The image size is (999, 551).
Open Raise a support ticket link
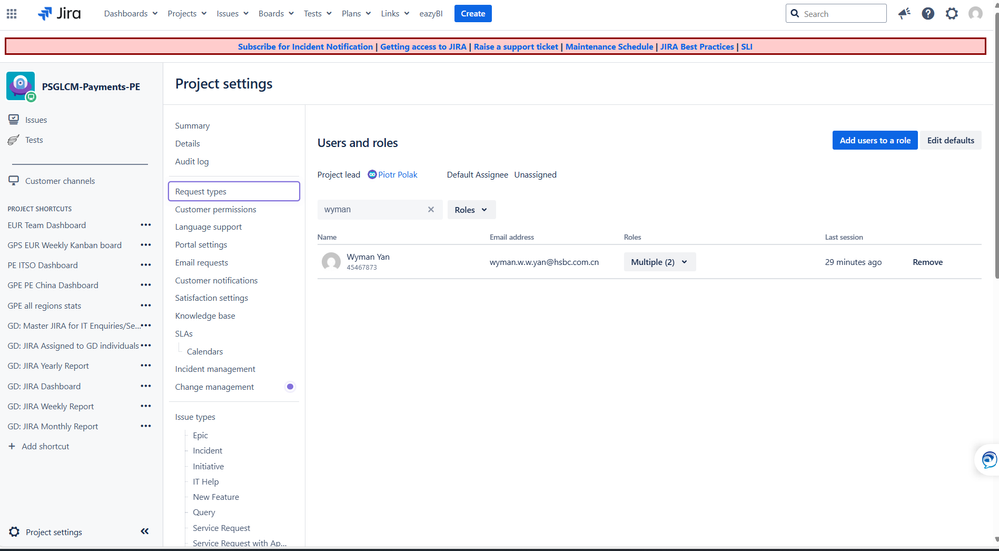[516, 47]
